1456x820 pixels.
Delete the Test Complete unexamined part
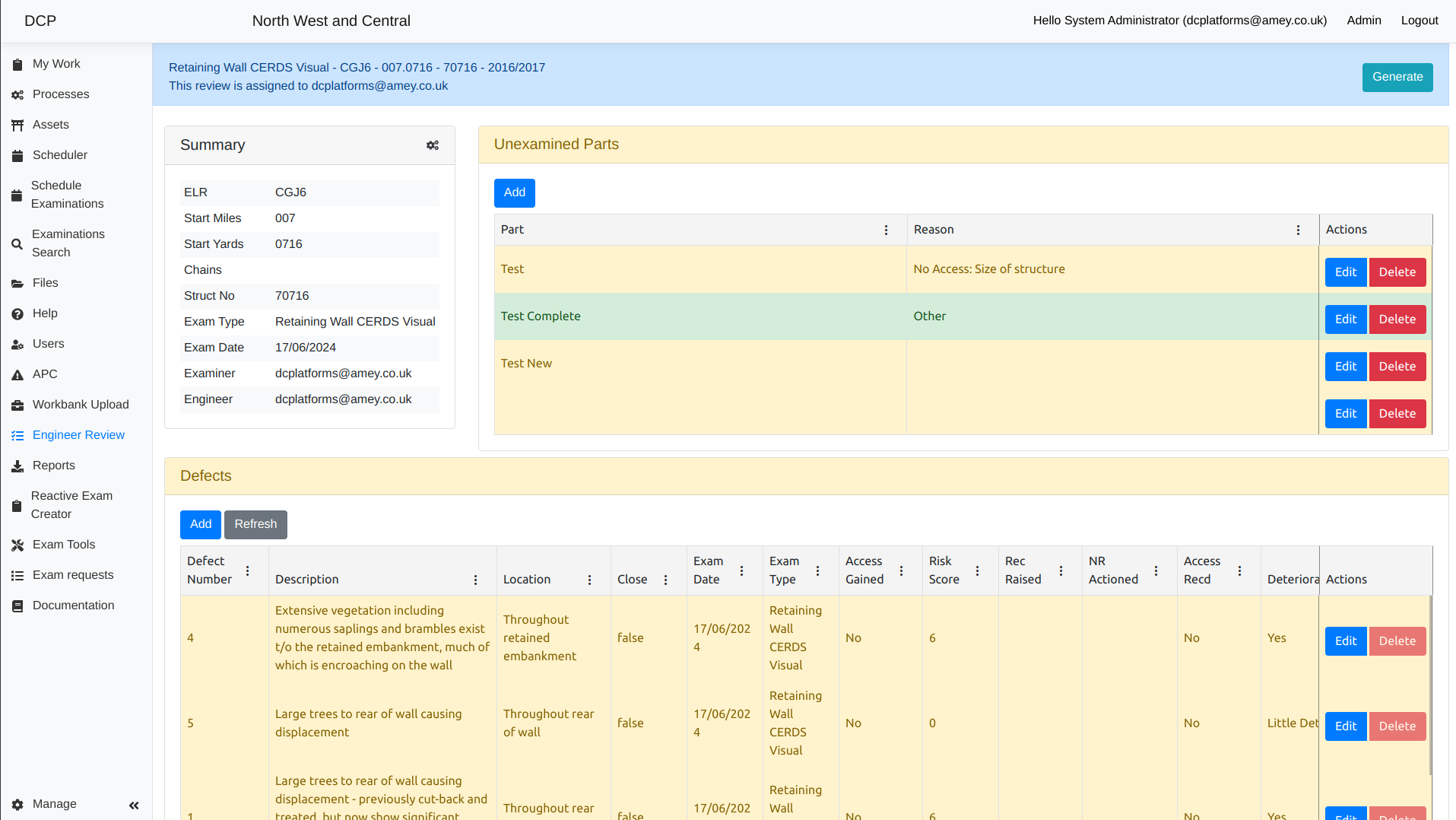[1397, 319]
